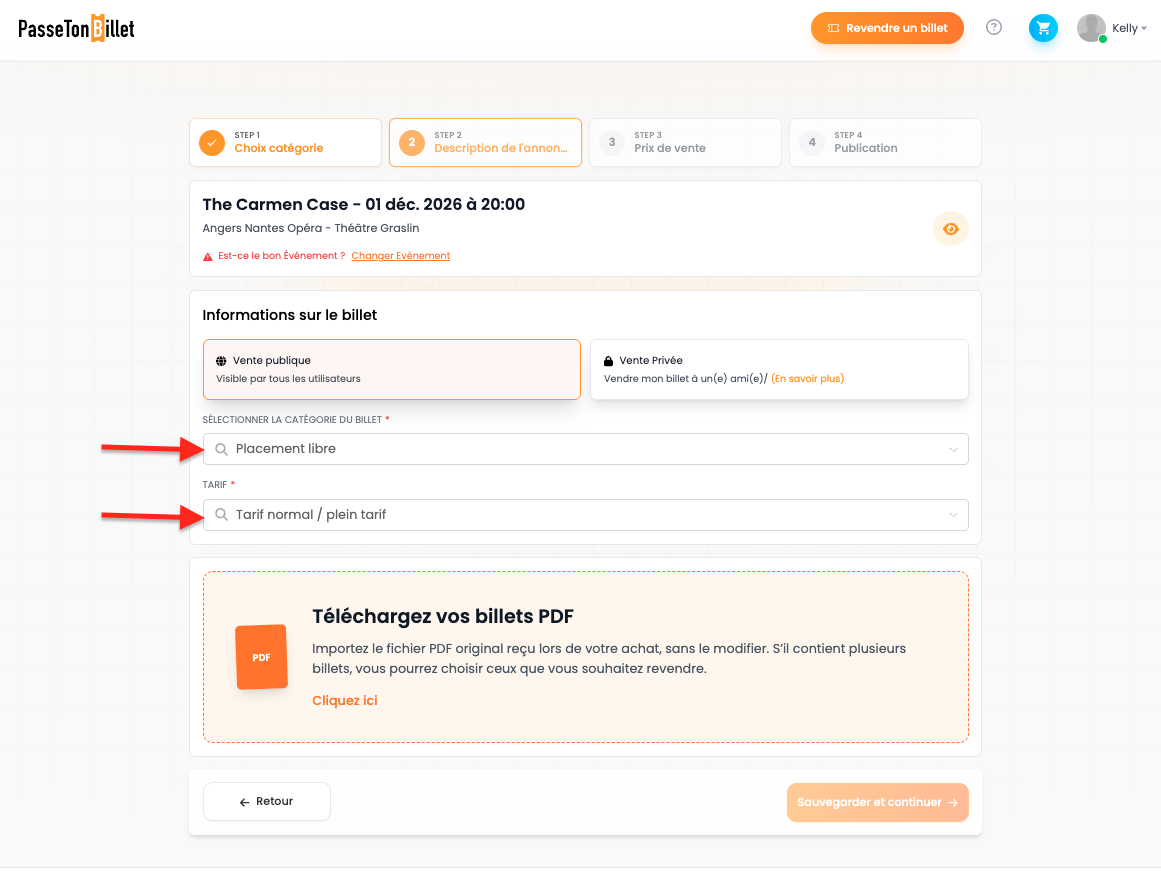
Task: Go to Step 4 Publication tab
Action: [x=885, y=142]
